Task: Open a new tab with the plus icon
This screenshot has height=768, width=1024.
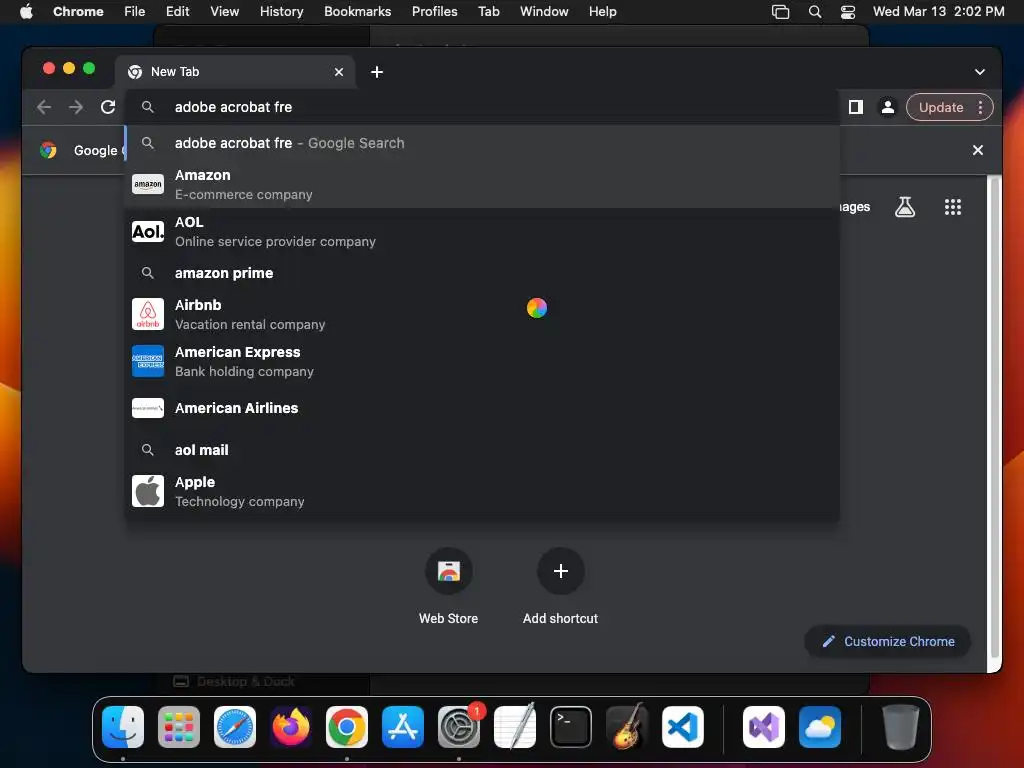Action: 377,72
